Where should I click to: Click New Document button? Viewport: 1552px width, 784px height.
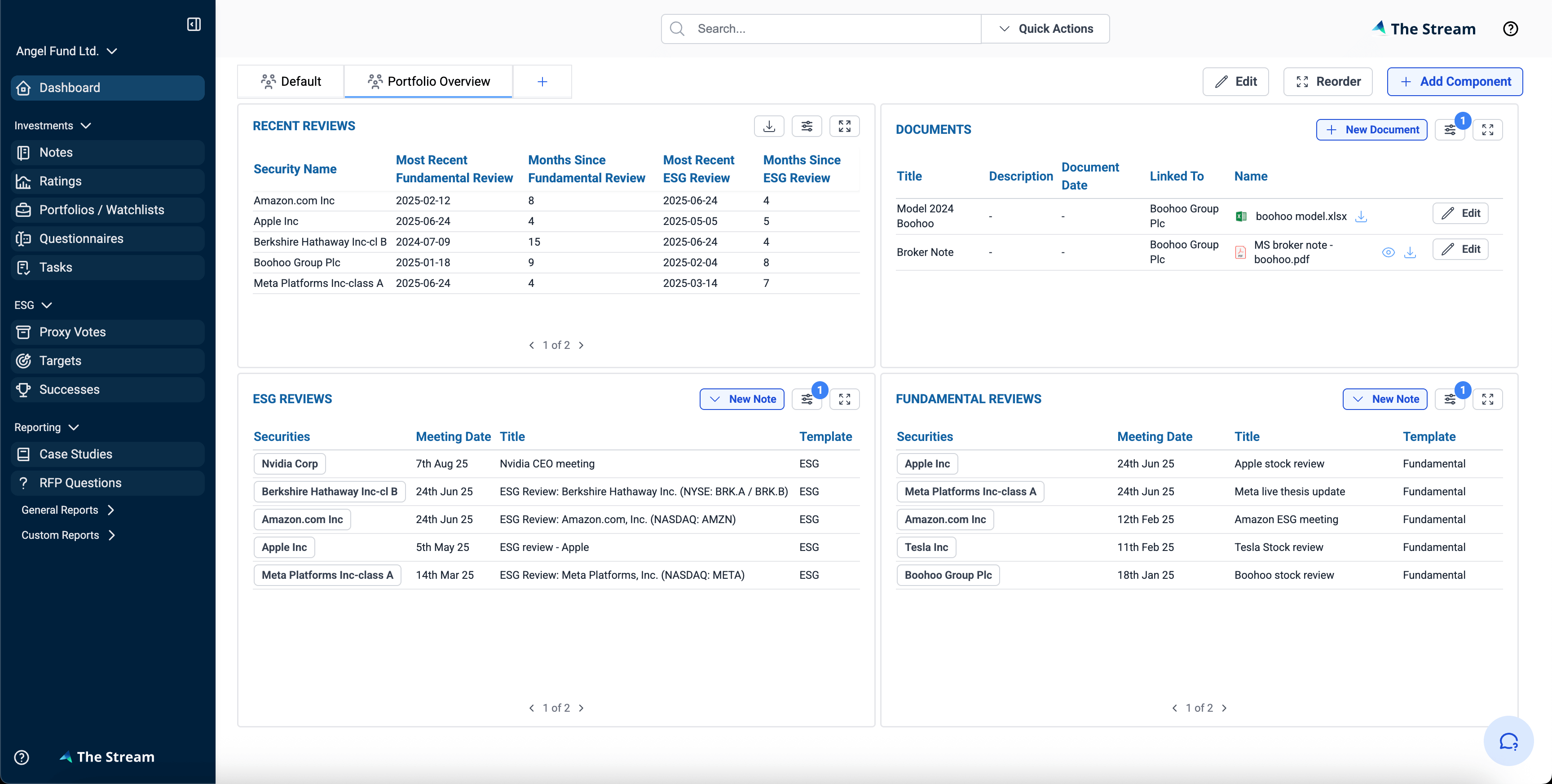coord(1371,130)
